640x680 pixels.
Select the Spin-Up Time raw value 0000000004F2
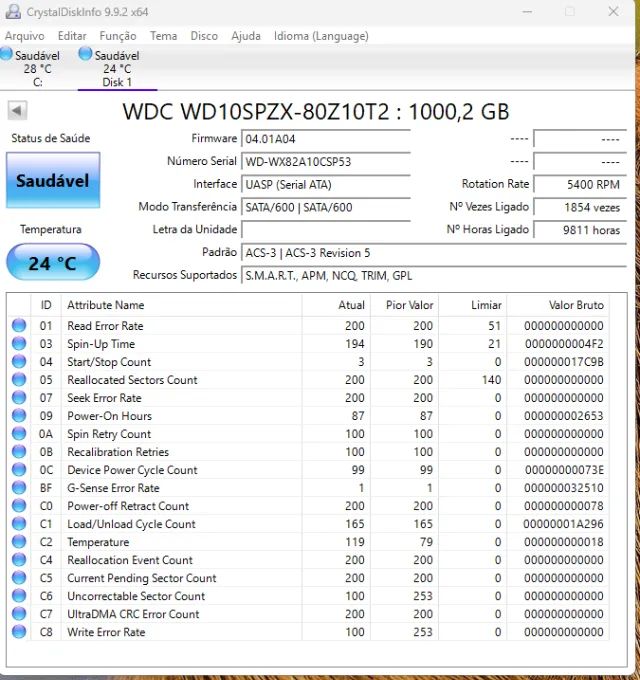click(x=564, y=344)
